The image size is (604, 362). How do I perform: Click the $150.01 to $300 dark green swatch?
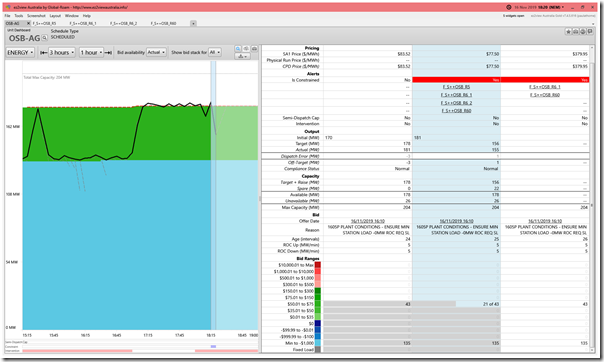tap(318, 291)
